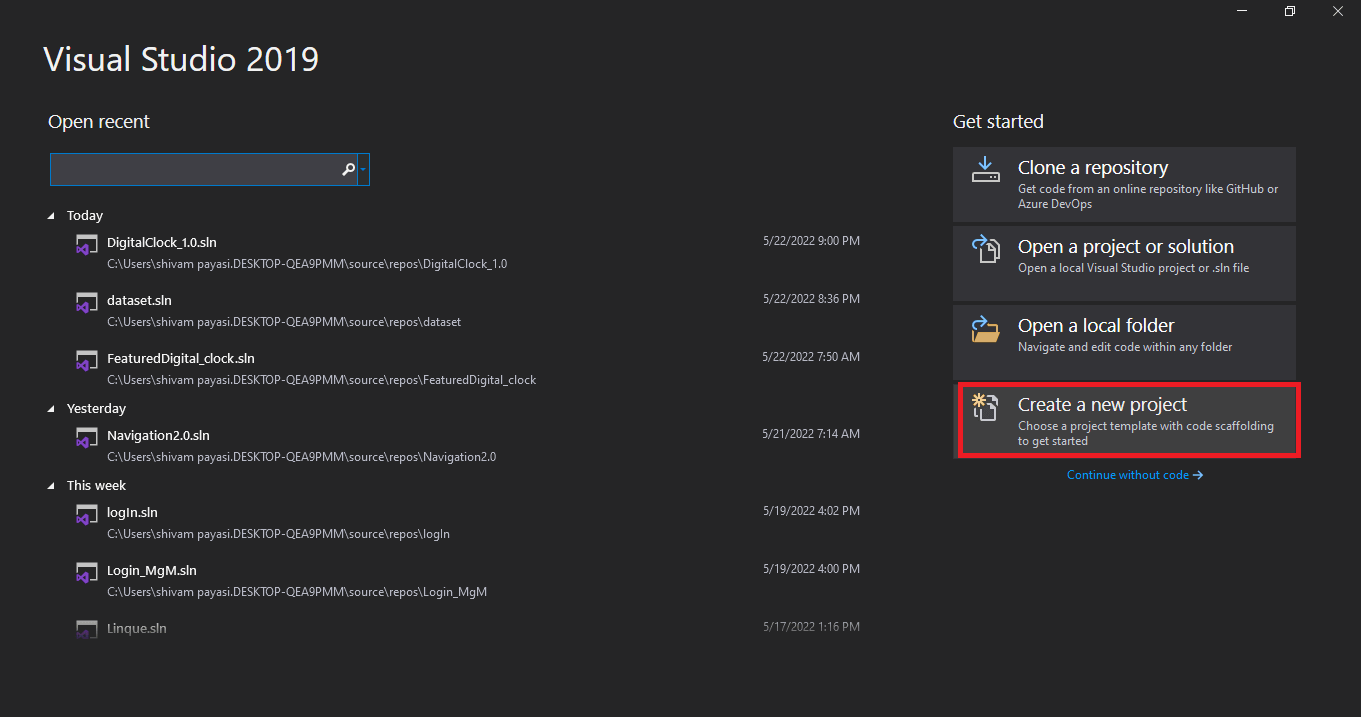Click the 5/21/2022 7:14 AM timestamp
Screen dimensions: 1361x717
[811, 434]
